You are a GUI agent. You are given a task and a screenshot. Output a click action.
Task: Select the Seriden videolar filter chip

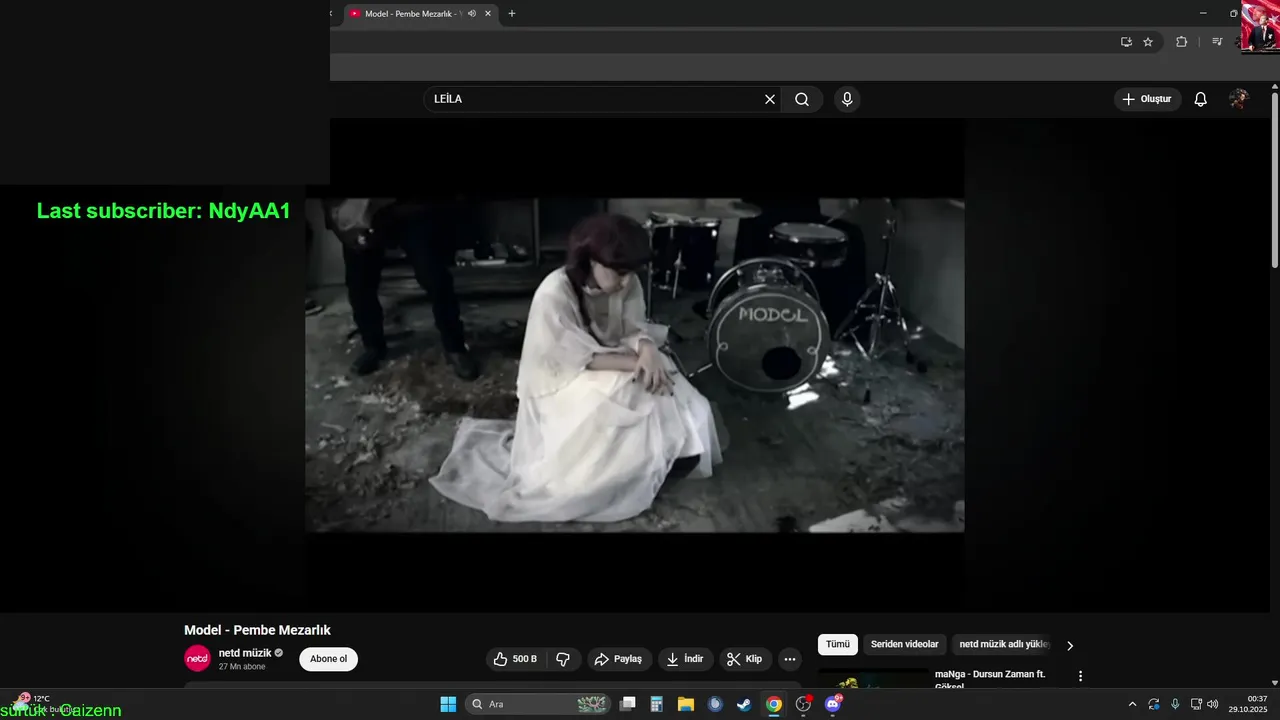905,645
